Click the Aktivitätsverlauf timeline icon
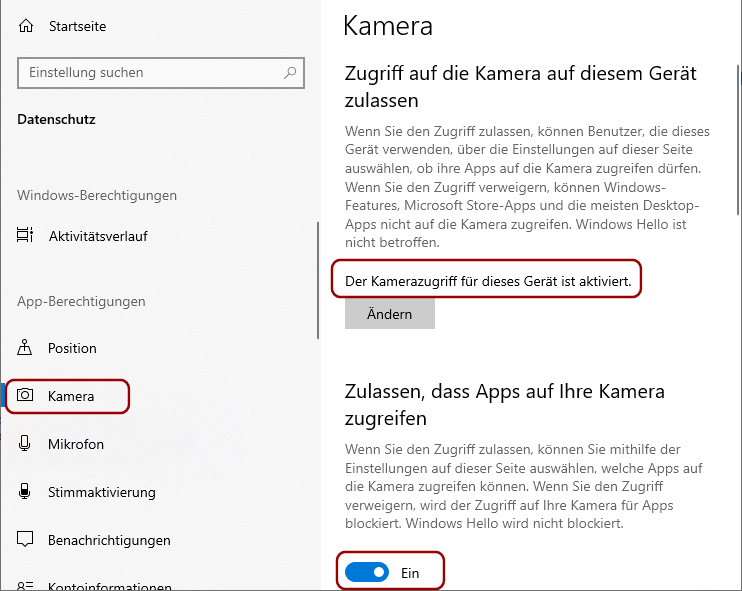742x591 pixels. pos(25,235)
